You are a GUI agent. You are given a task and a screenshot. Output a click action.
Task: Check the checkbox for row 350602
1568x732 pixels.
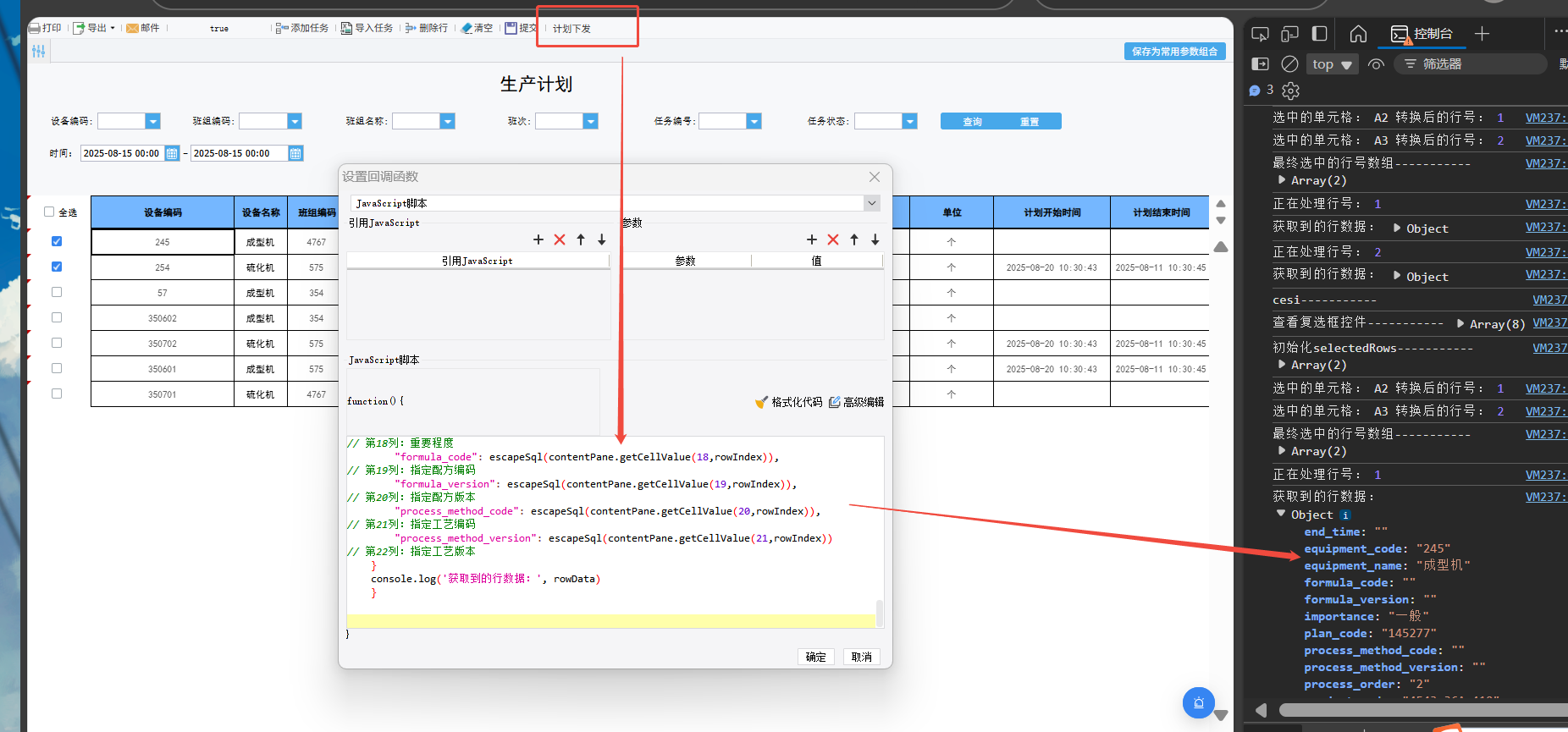coord(57,317)
